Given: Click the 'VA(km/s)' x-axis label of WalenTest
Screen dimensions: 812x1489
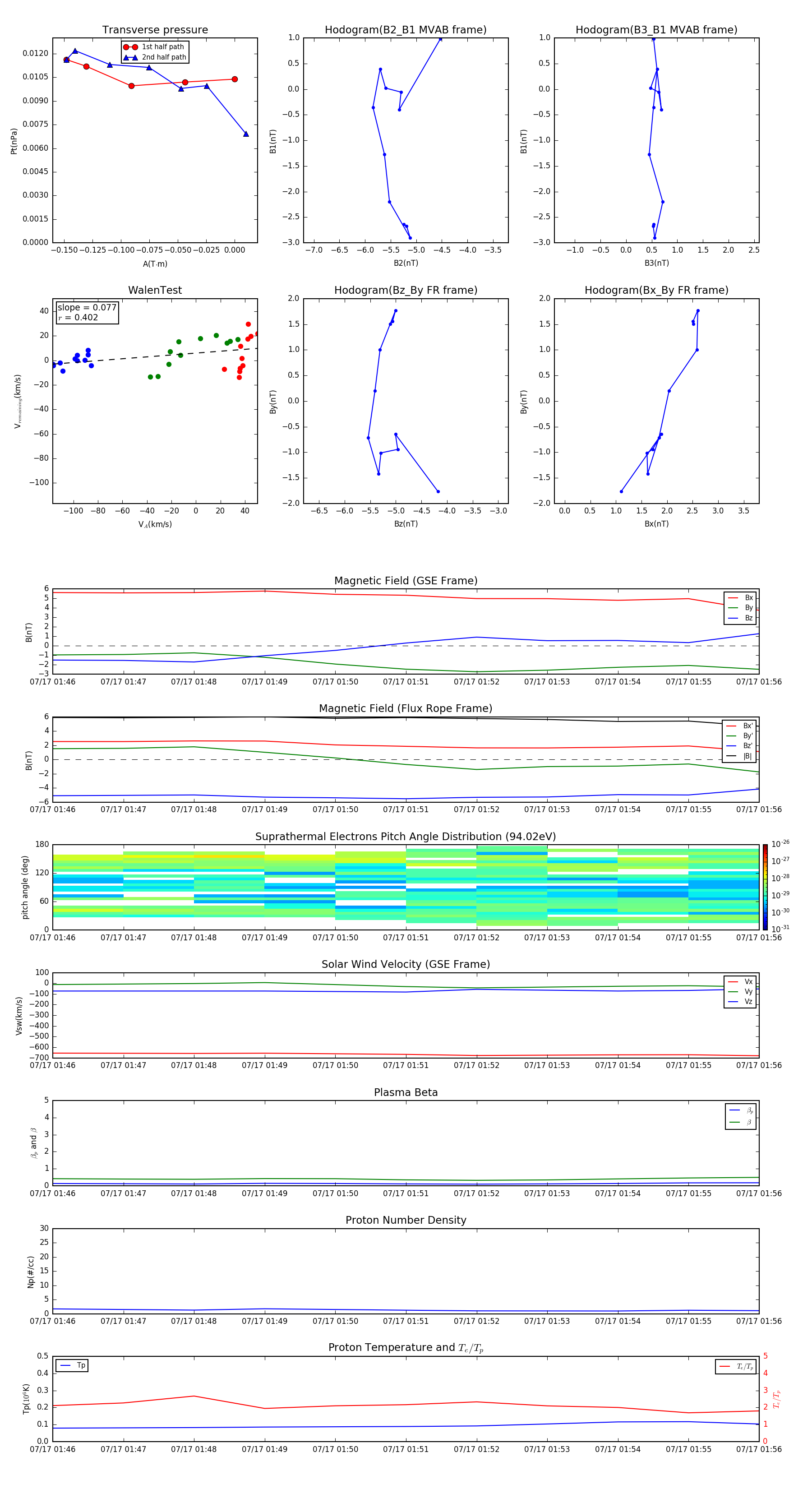Looking at the screenshot, I should (x=155, y=524).
